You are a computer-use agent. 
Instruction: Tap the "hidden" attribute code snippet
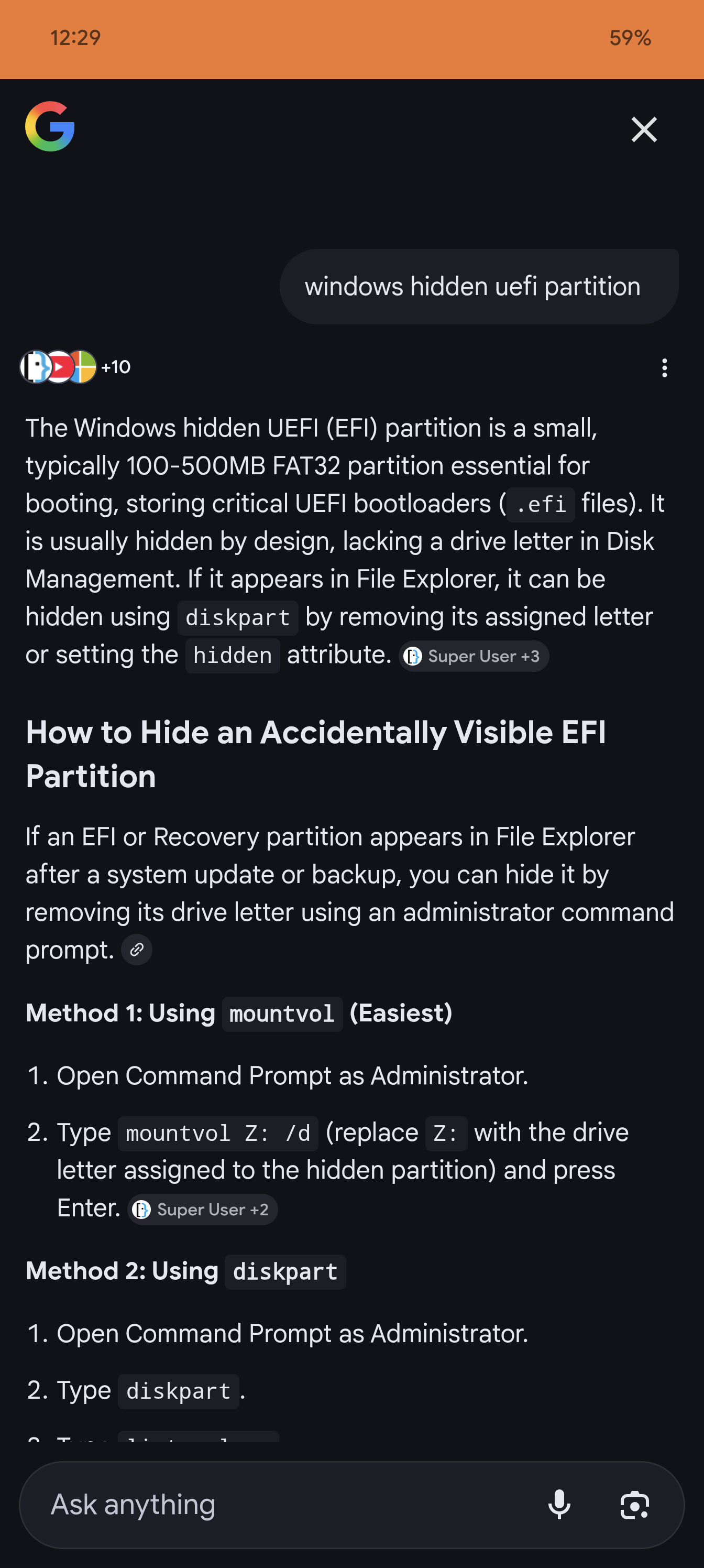(233, 656)
